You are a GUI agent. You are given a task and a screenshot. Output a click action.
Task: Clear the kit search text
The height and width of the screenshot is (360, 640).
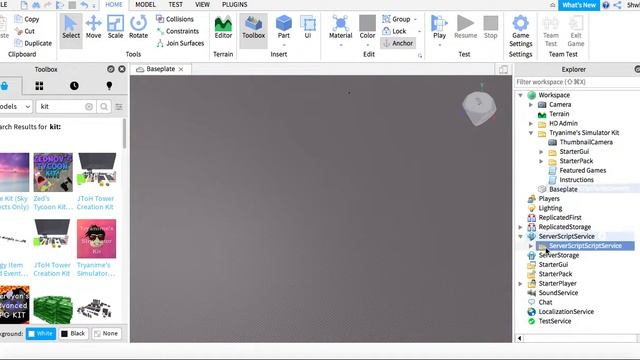click(x=89, y=107)
